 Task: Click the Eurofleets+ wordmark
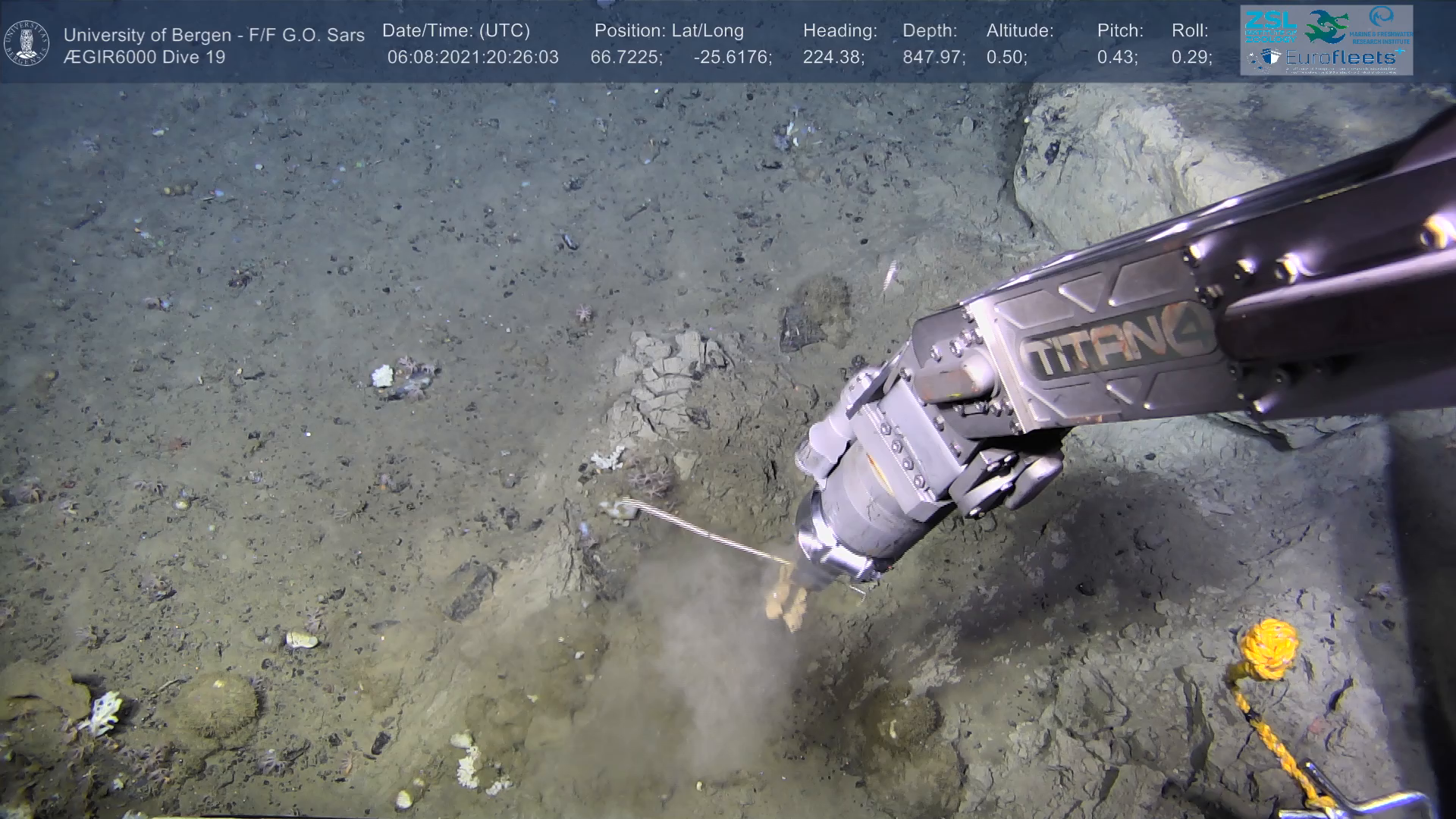[x=1342, y=58]
